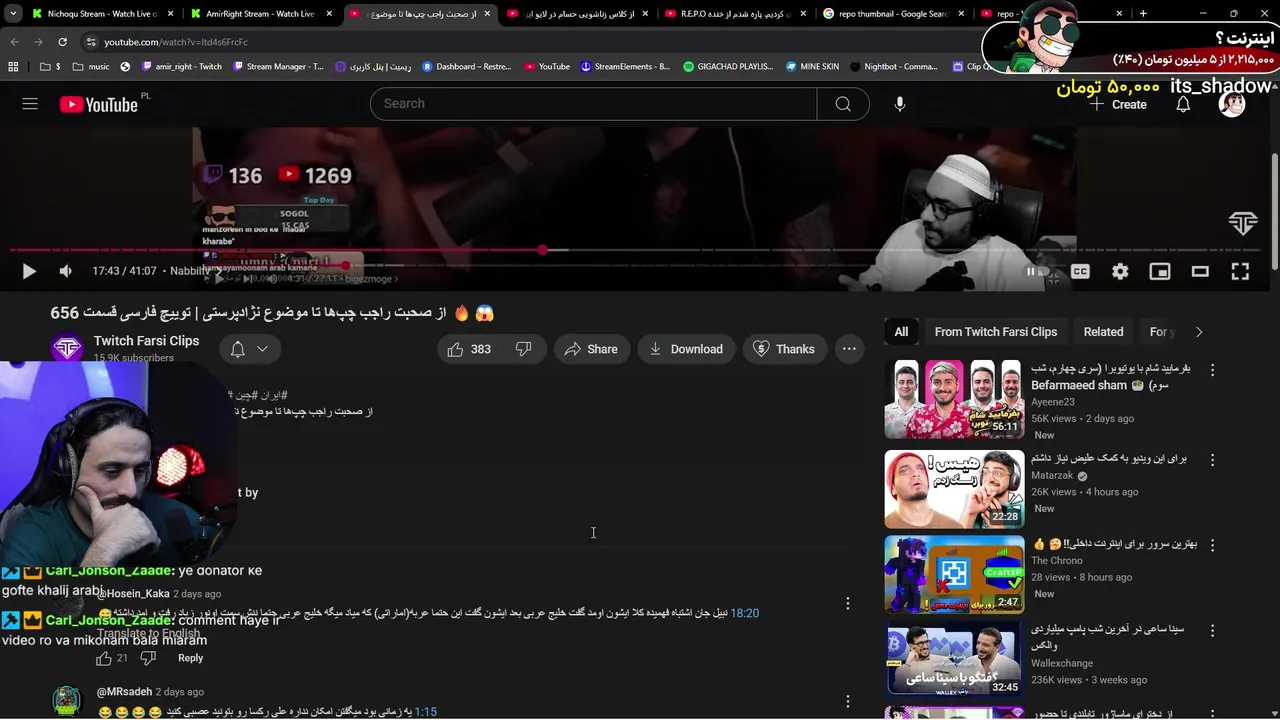Open MRsadeh commenter avatar
The image size is (1280, 720).
point(67,701)
